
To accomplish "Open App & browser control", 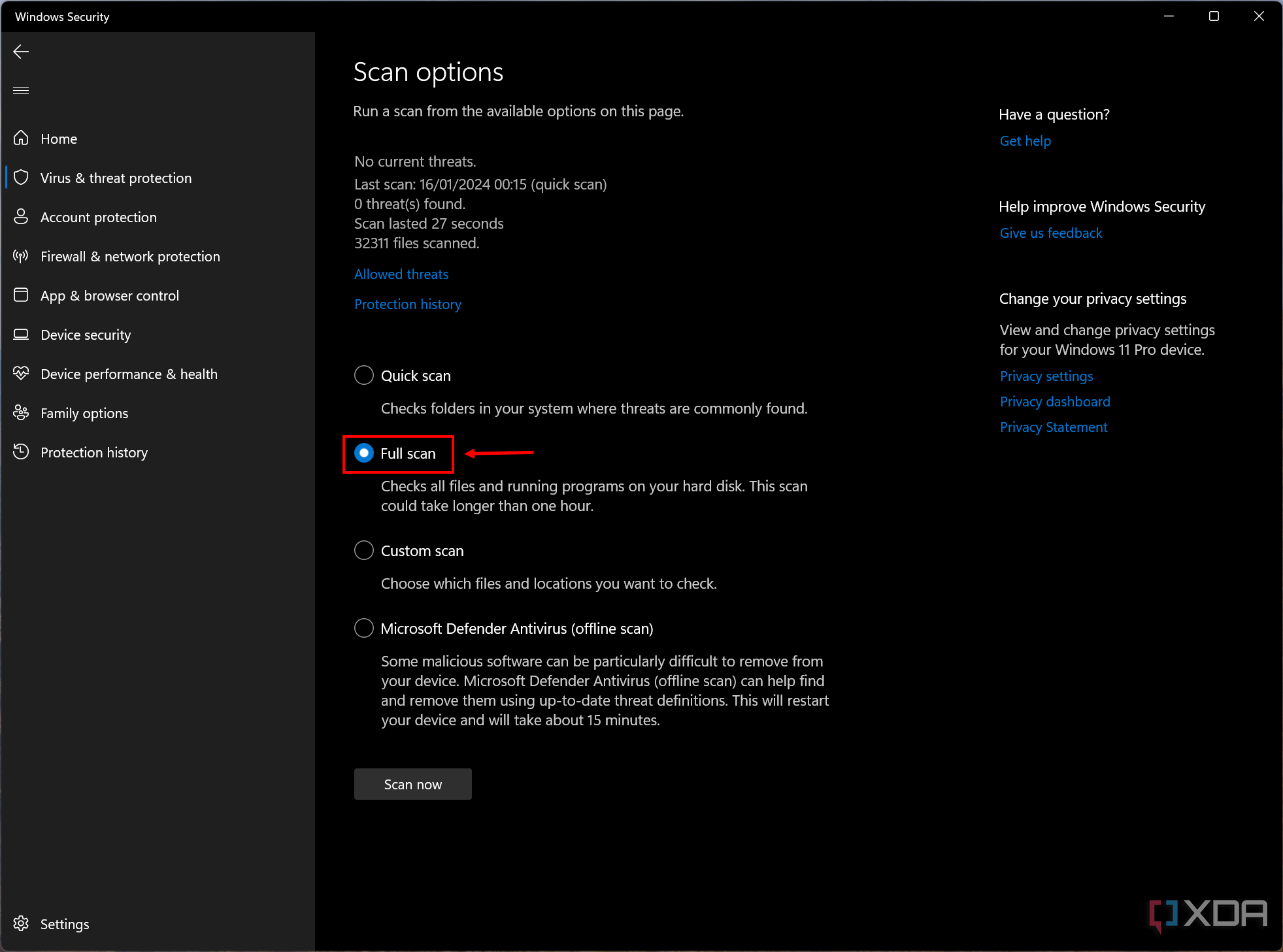I will click(158, 295).
